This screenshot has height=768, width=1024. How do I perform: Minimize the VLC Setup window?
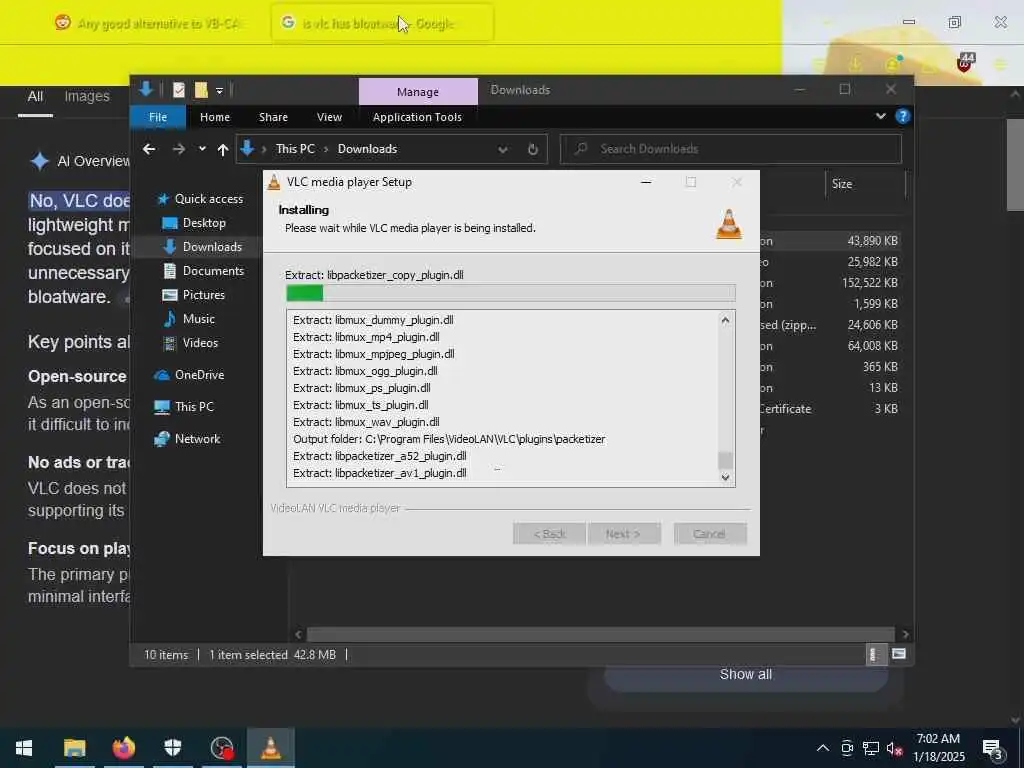point(646,182)
